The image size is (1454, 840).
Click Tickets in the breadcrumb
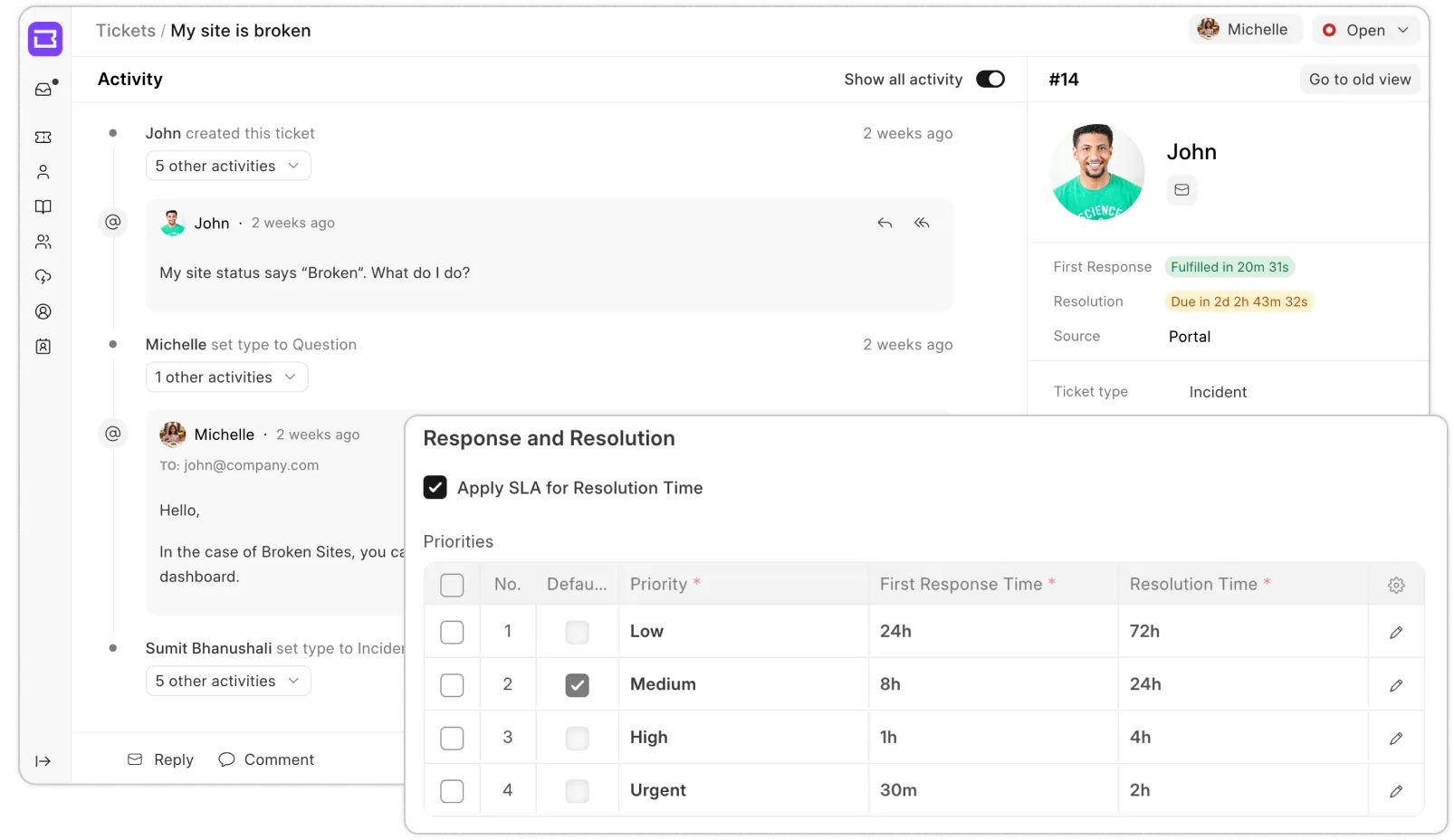(126, 30)
